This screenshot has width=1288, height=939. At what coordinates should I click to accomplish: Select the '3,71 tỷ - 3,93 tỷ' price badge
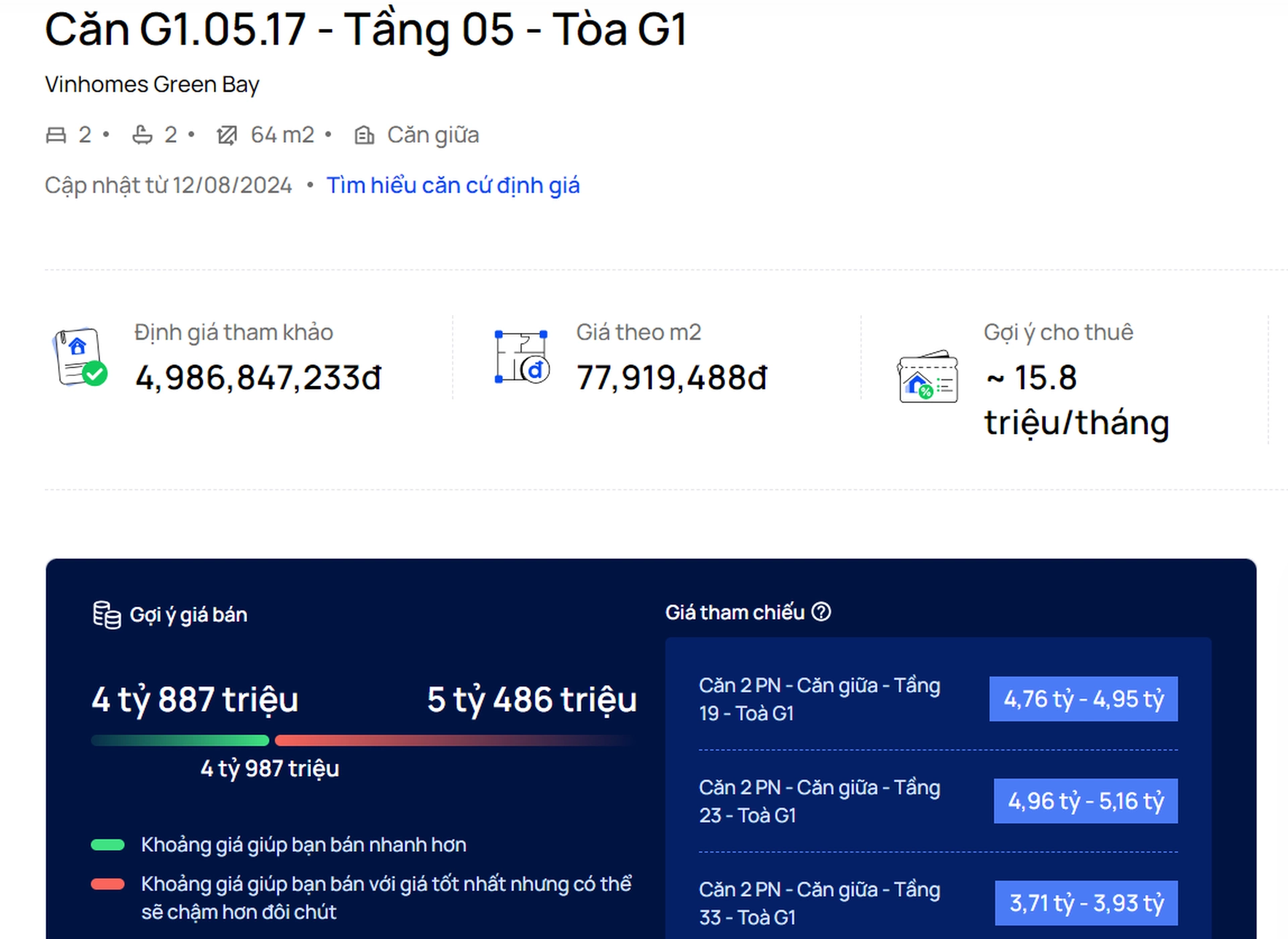click(x=1086, y=903)
